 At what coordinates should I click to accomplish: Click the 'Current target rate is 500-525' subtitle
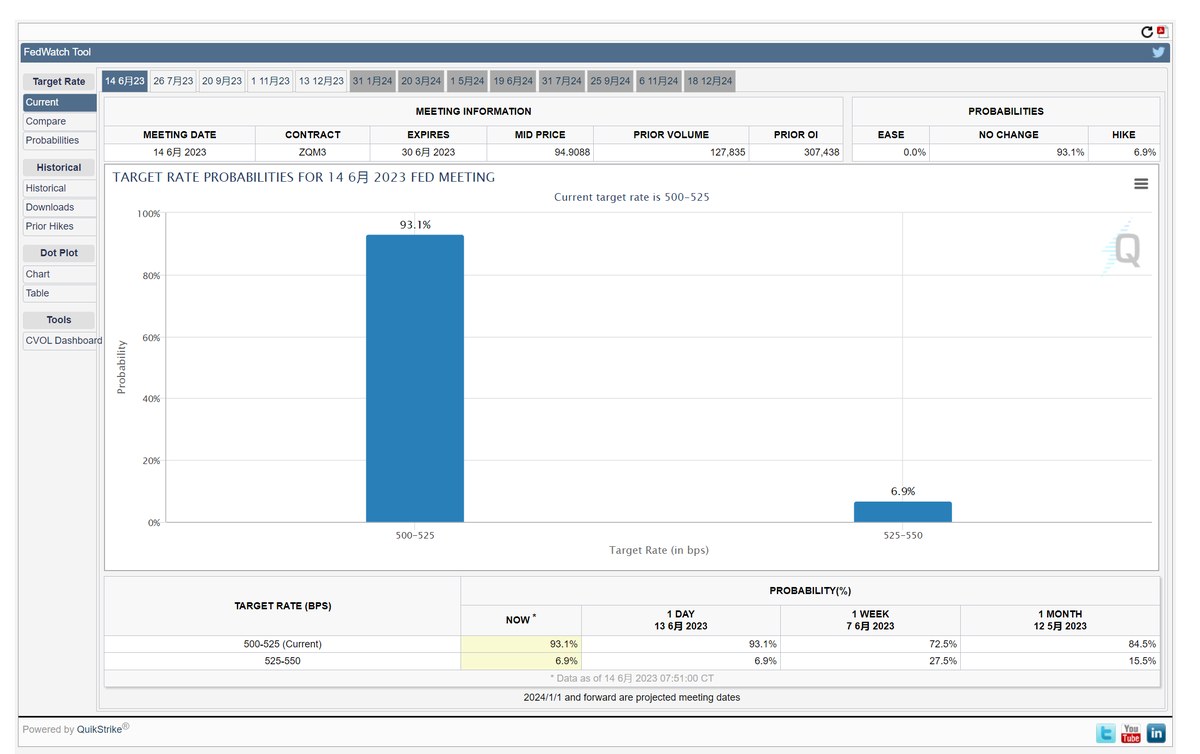632,197
